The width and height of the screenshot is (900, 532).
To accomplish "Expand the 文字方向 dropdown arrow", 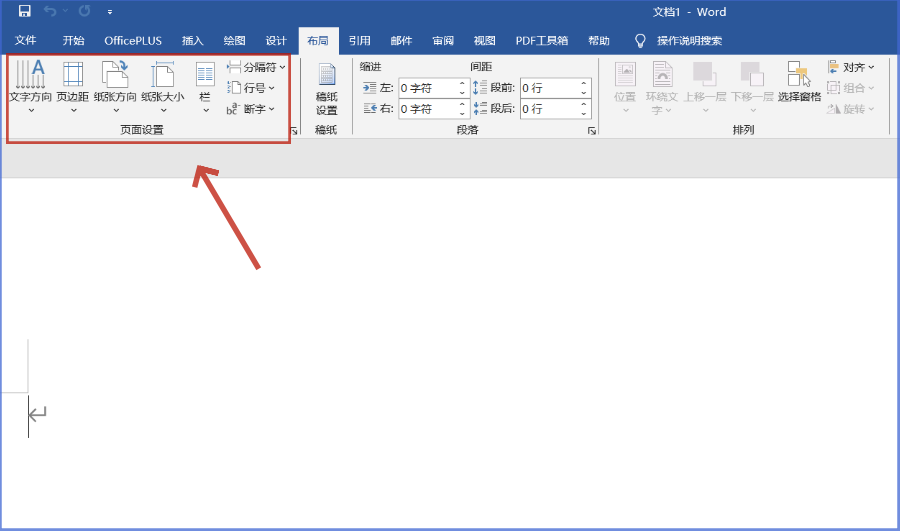I will (x=31, y=110).
